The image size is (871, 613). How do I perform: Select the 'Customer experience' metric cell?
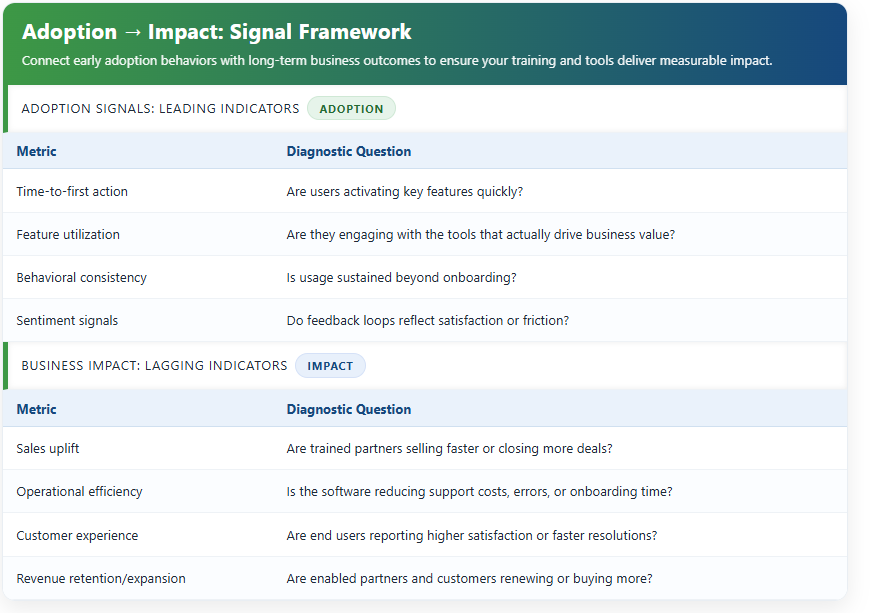click(x=77, y=536)
